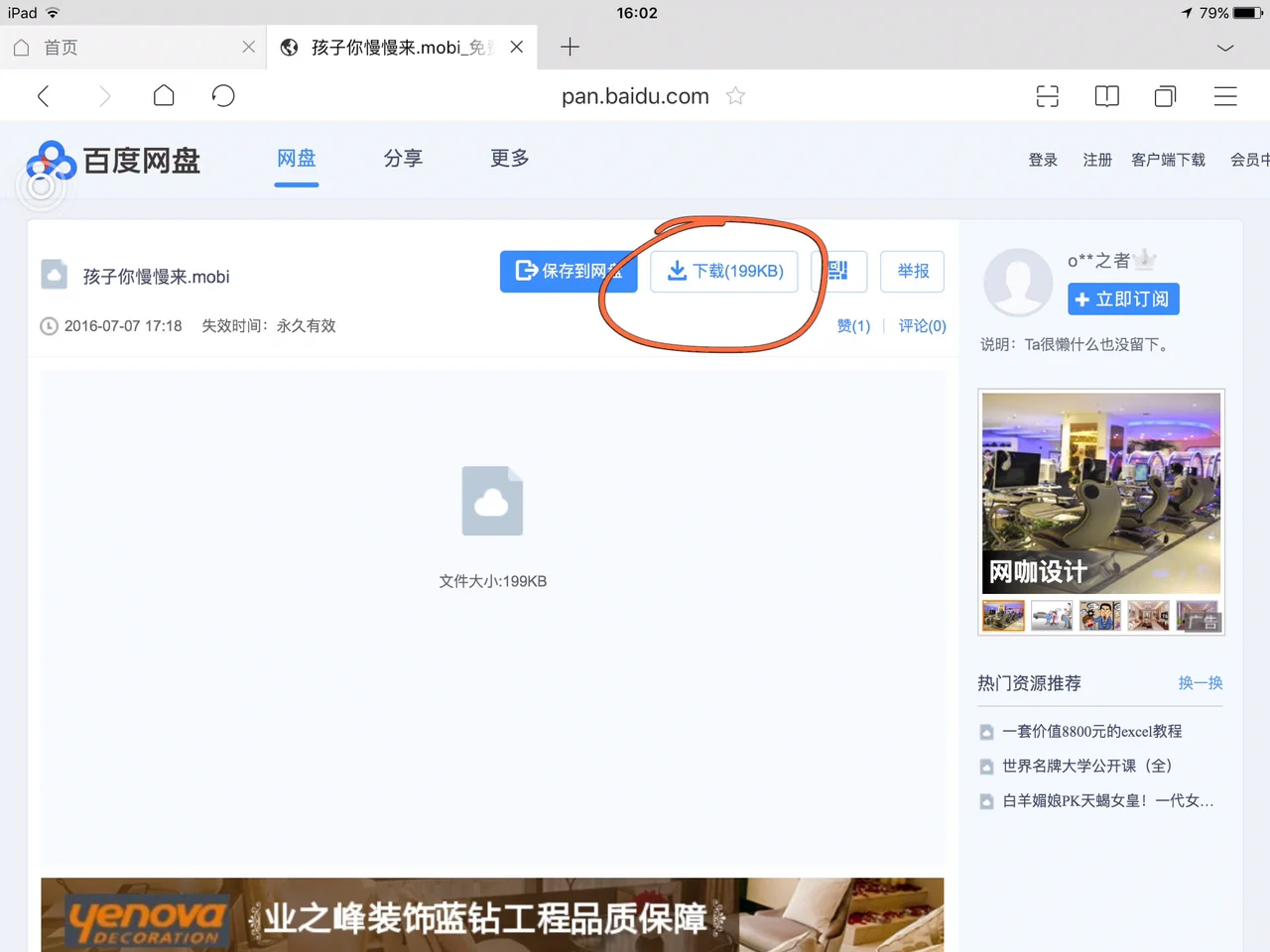Open 一套价值8800元的excel教程 resource

coord(1091,732)
